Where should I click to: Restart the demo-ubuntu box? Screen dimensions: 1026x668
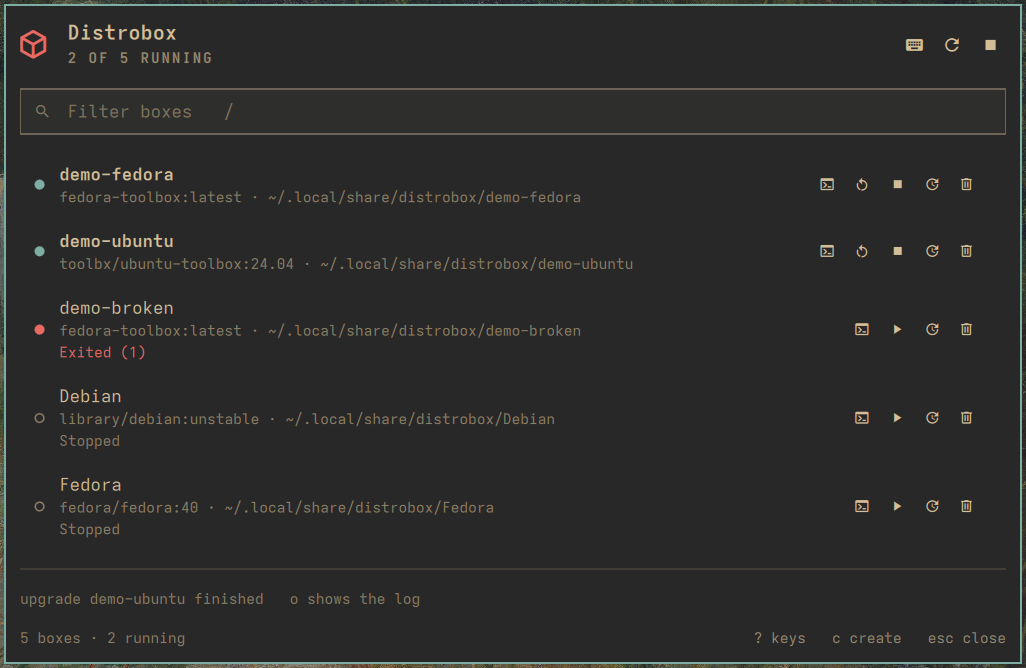pyautogui.click(x=862, y=251)
